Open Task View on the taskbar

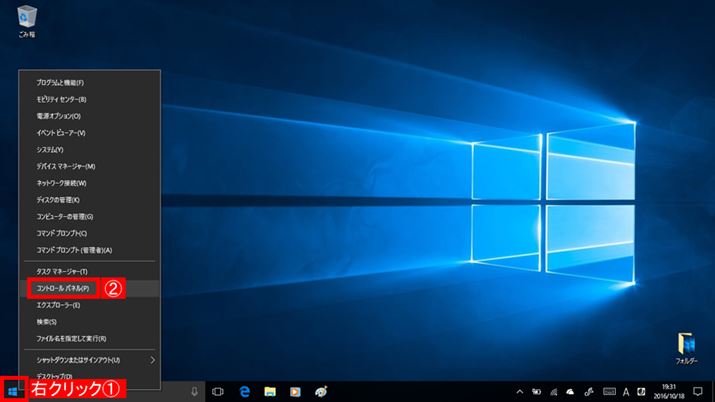[x=218, y=391]
